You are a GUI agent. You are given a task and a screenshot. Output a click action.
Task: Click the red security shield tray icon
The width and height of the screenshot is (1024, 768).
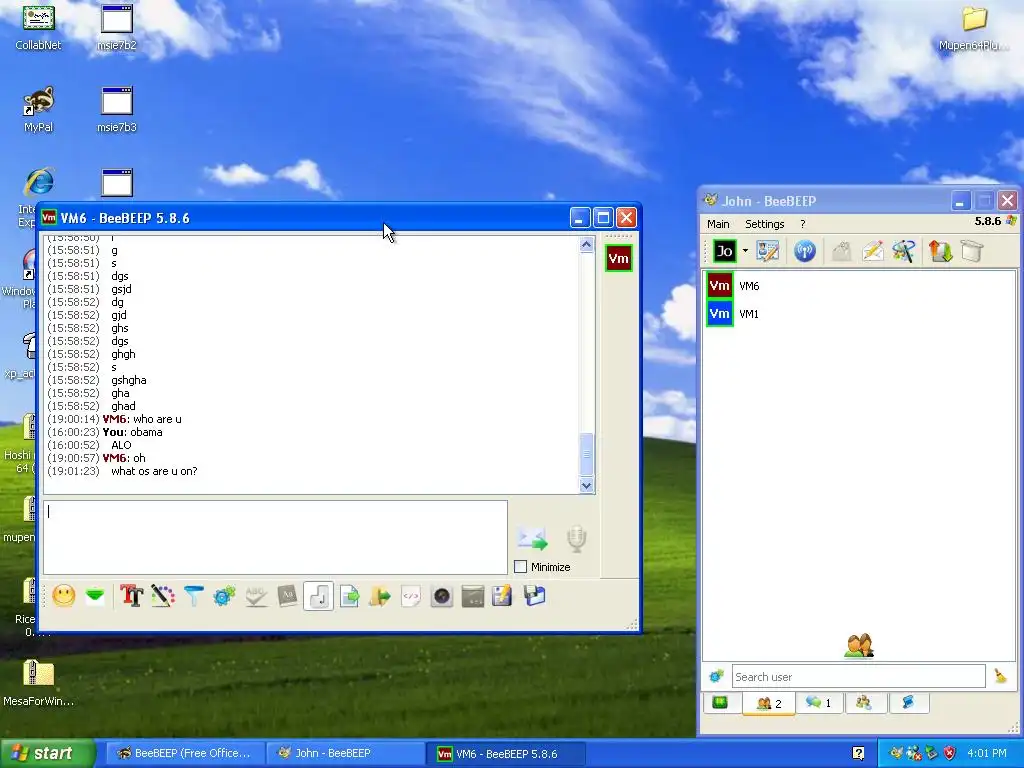pos(950,754)
